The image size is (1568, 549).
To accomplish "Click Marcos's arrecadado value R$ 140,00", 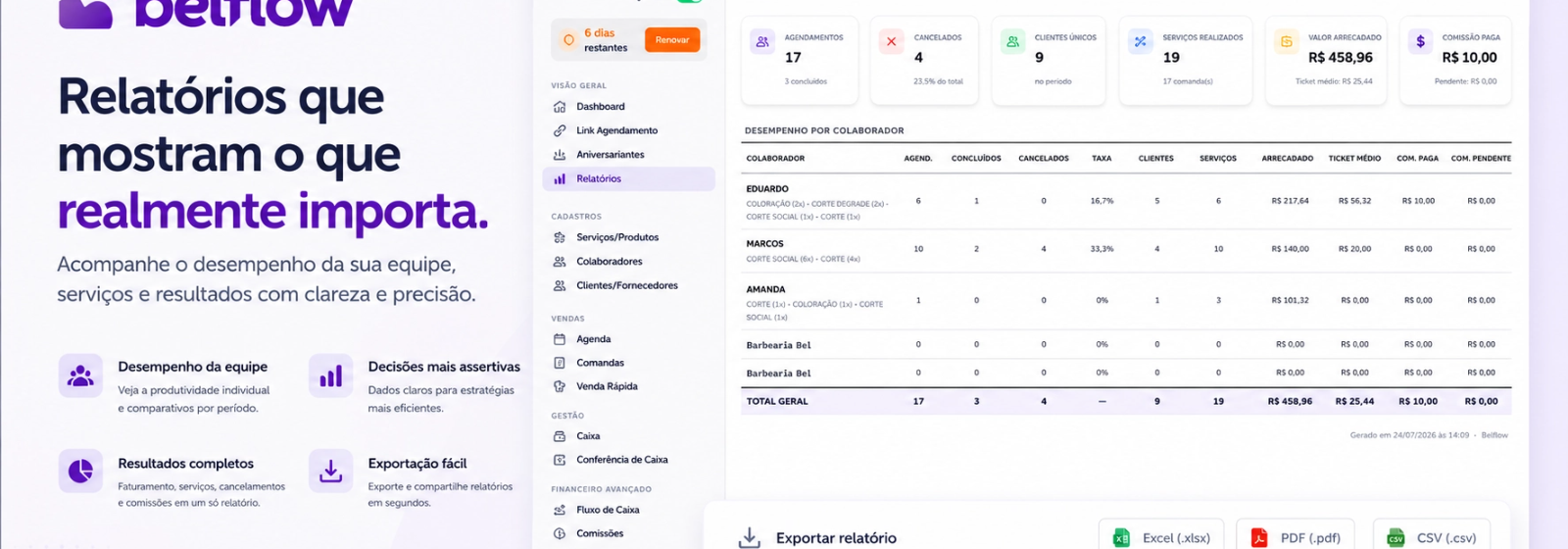I will [x=1290, y=249].
